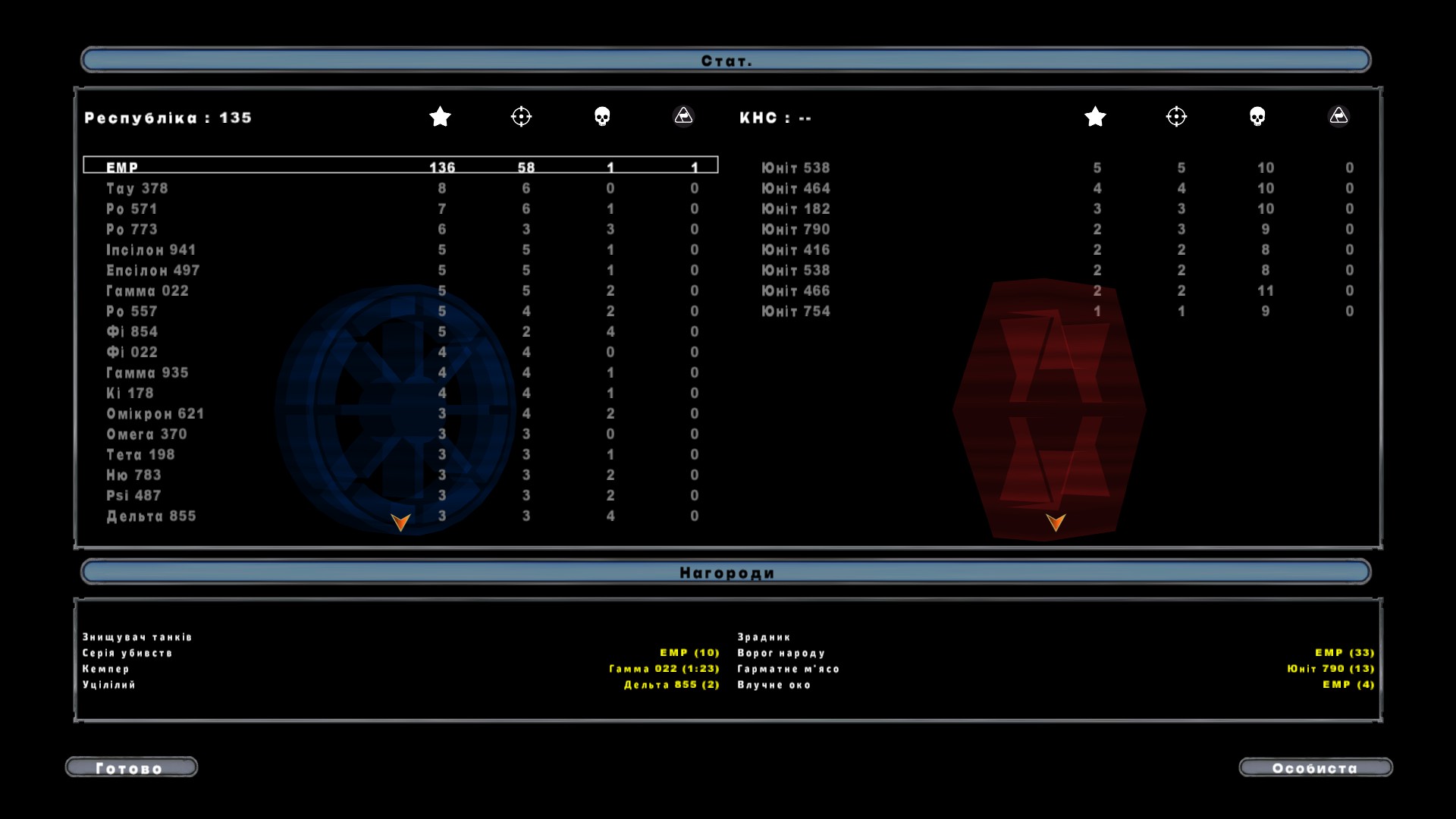Click the Republic team skull deaths icon
This screenshot has width=1456, height=819.
click(602, 116)
